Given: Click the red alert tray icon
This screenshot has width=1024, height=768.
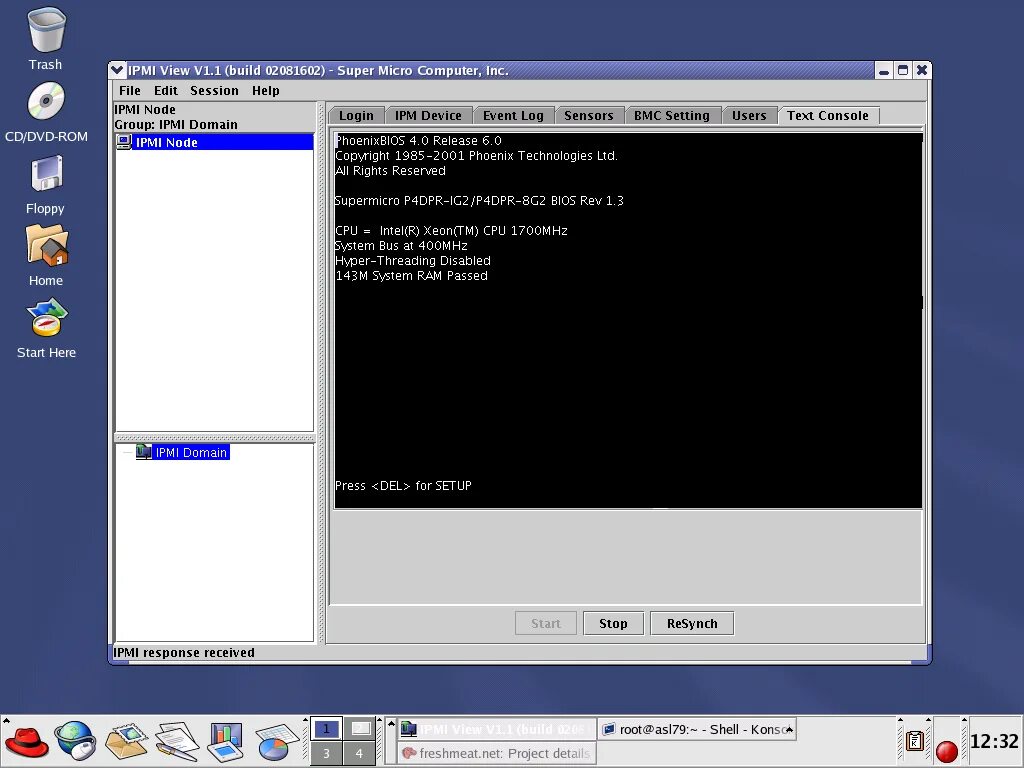Looking at the screenshot, I should (x=946, y=751).
